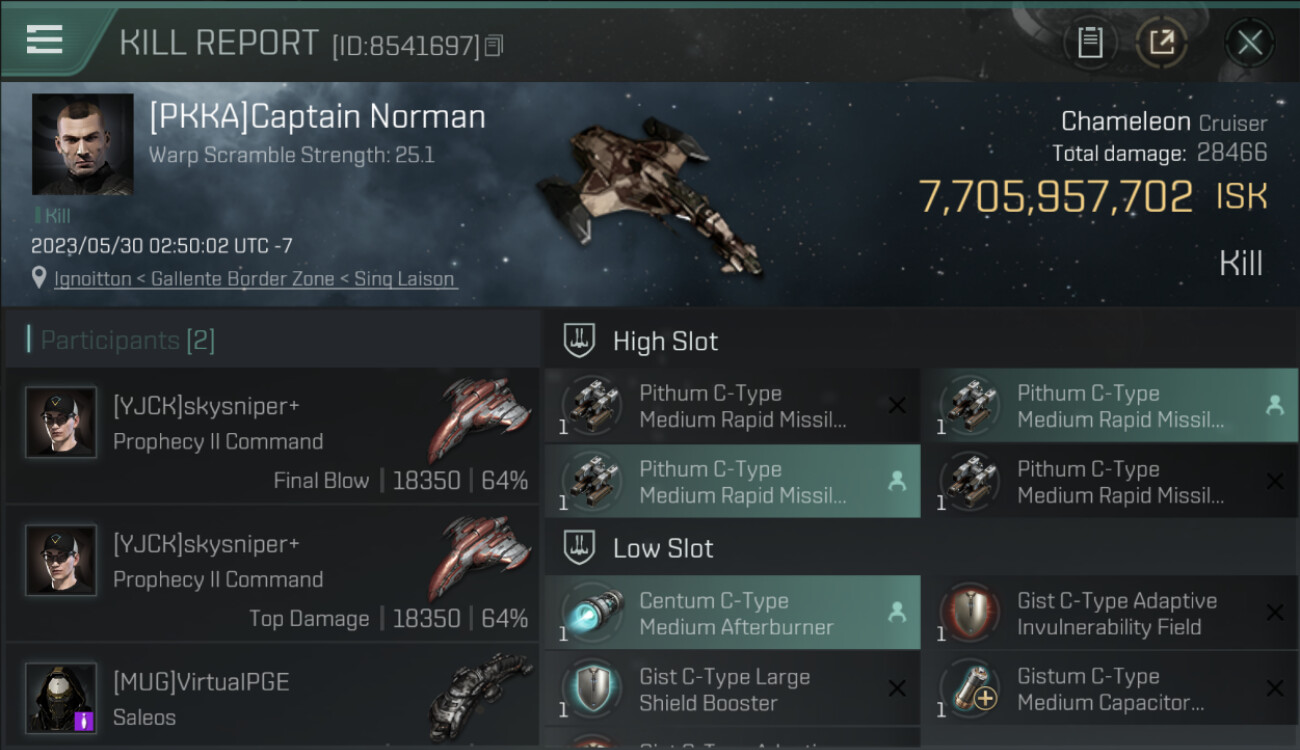
Task: Close the kill report window
Action: tap(1249, 42)
